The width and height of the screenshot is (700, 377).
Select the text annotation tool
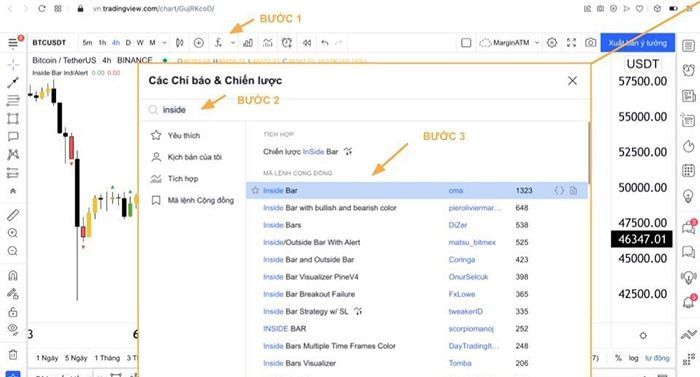13,136
